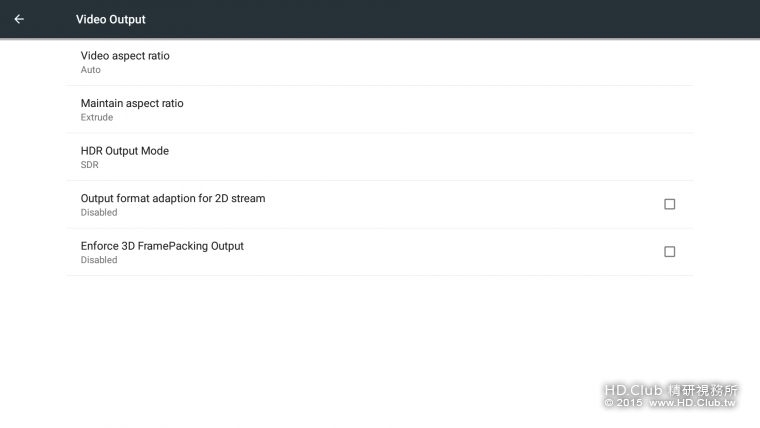Click the SDR value under HDR Output Mode
760x428 pixels.
click(90, 165)
